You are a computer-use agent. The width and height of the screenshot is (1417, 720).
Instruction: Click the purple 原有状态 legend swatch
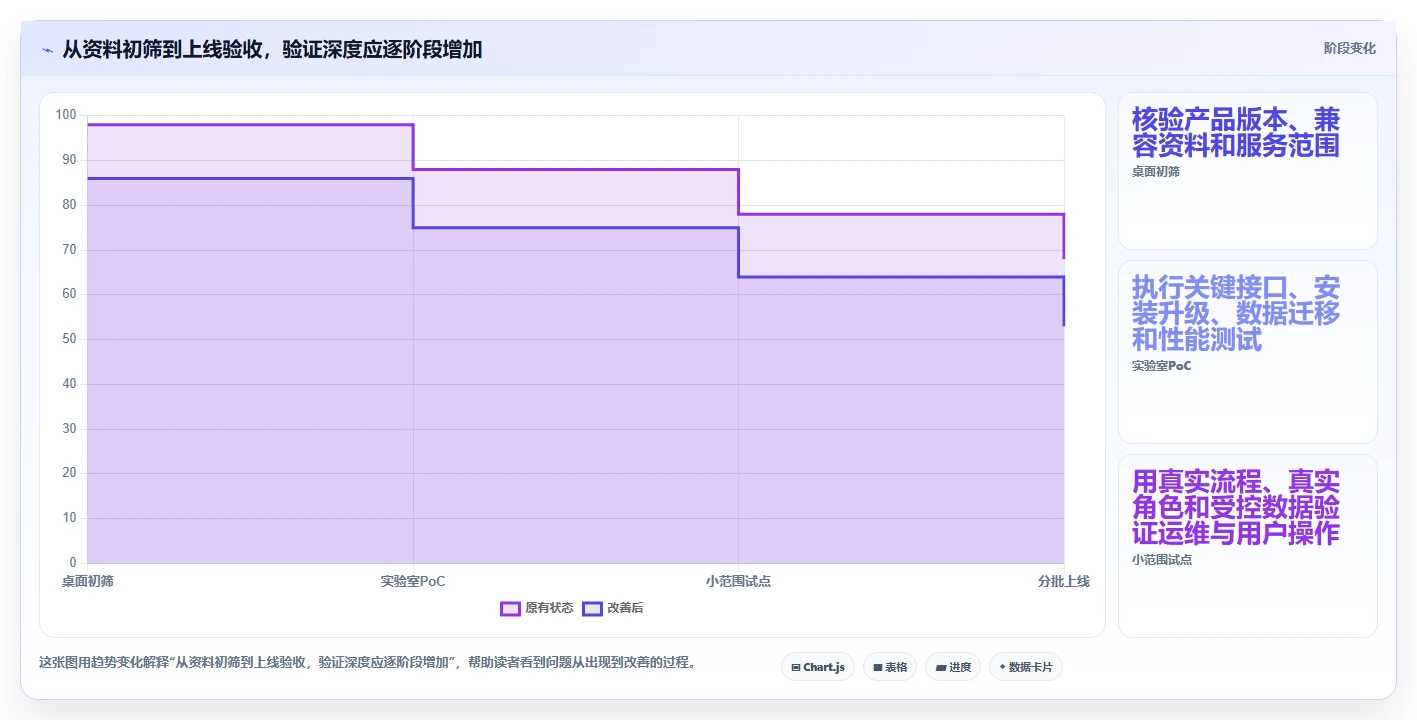510,608
